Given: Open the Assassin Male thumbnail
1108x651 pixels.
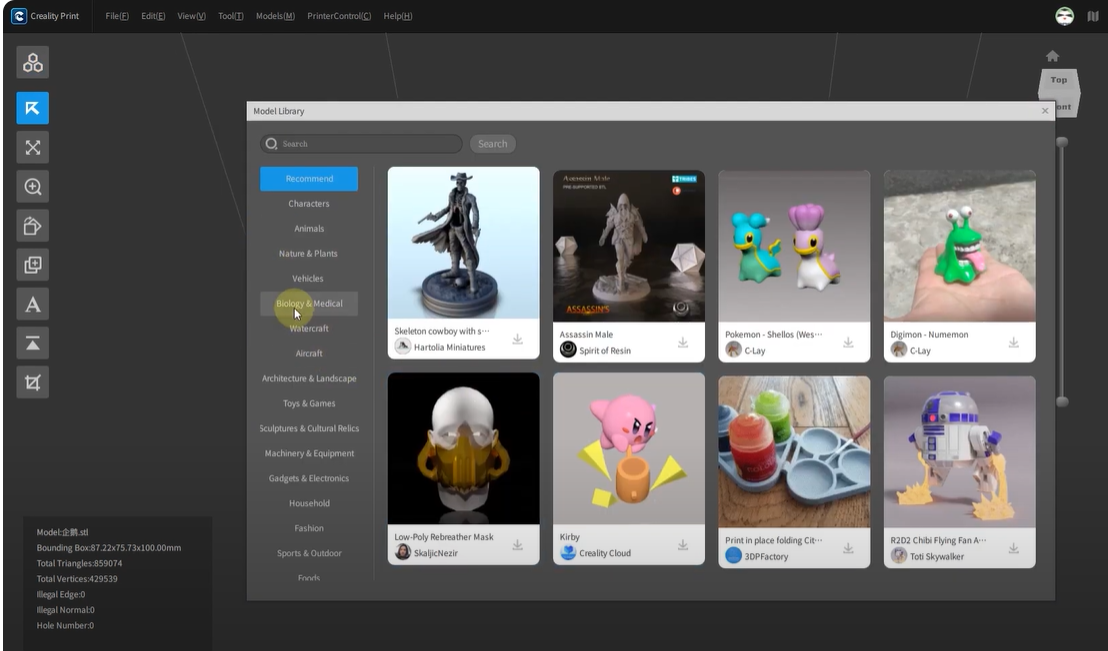Looking at the screenshot, I should [629, 246].
